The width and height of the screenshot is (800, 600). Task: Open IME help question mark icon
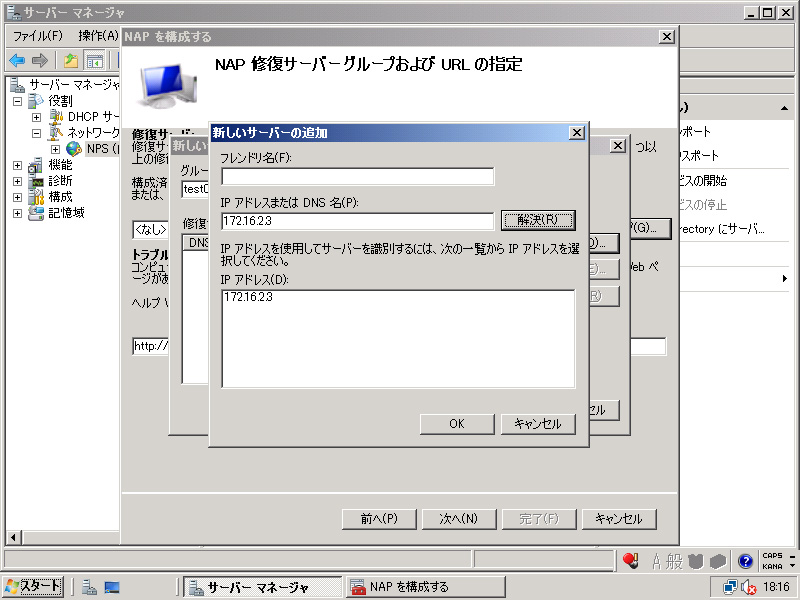745,561
